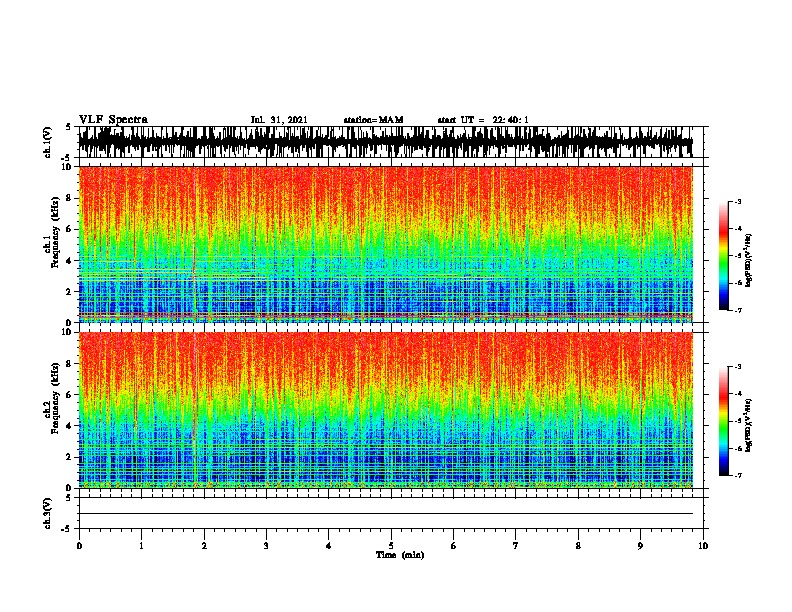Click the ch.1 frequency tick "6"
Screen dimensions: 792x612
[70, 229]
